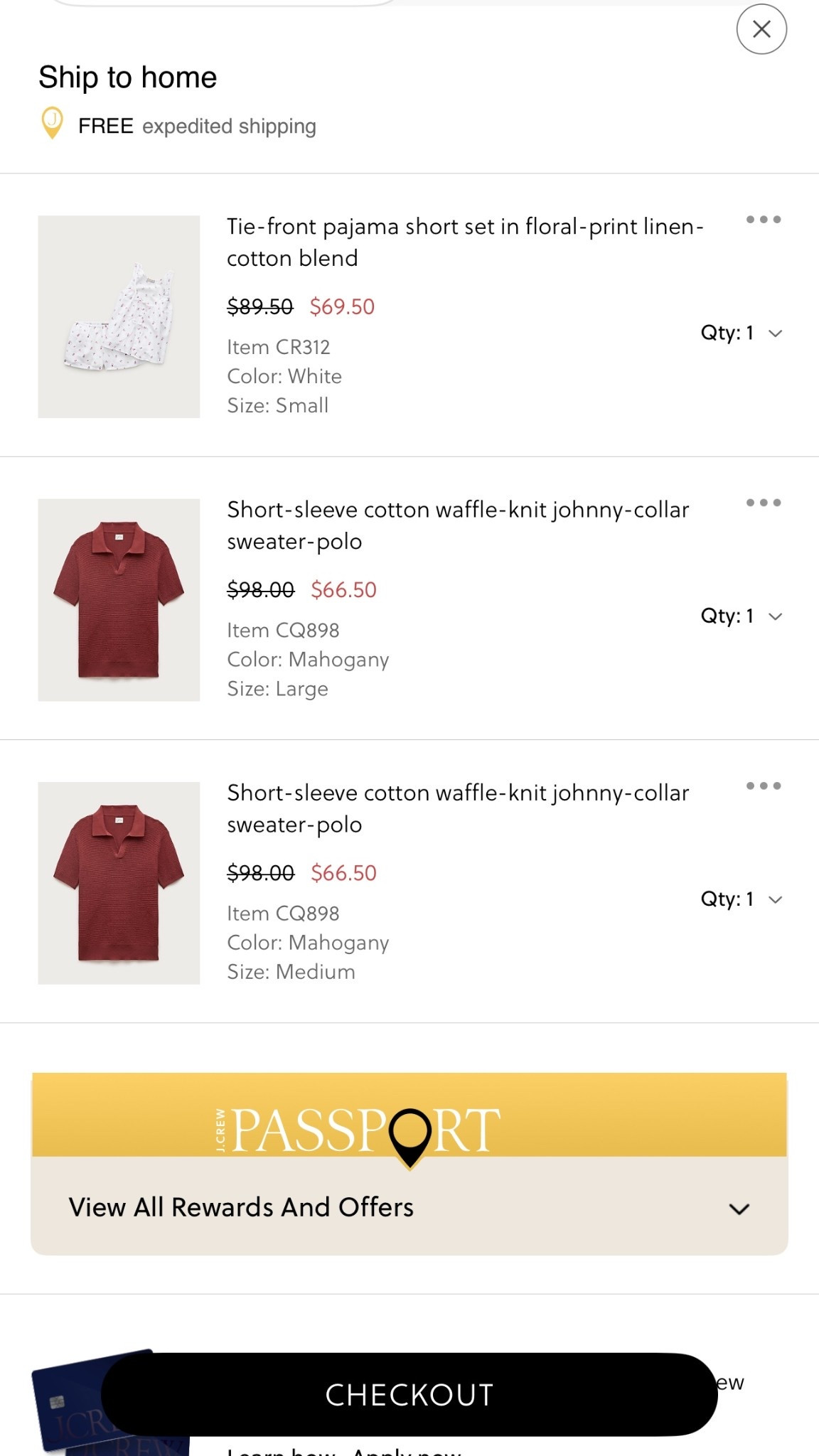Tap the Ship to home heading
The image size is (819, 1456).
(128, 77)
